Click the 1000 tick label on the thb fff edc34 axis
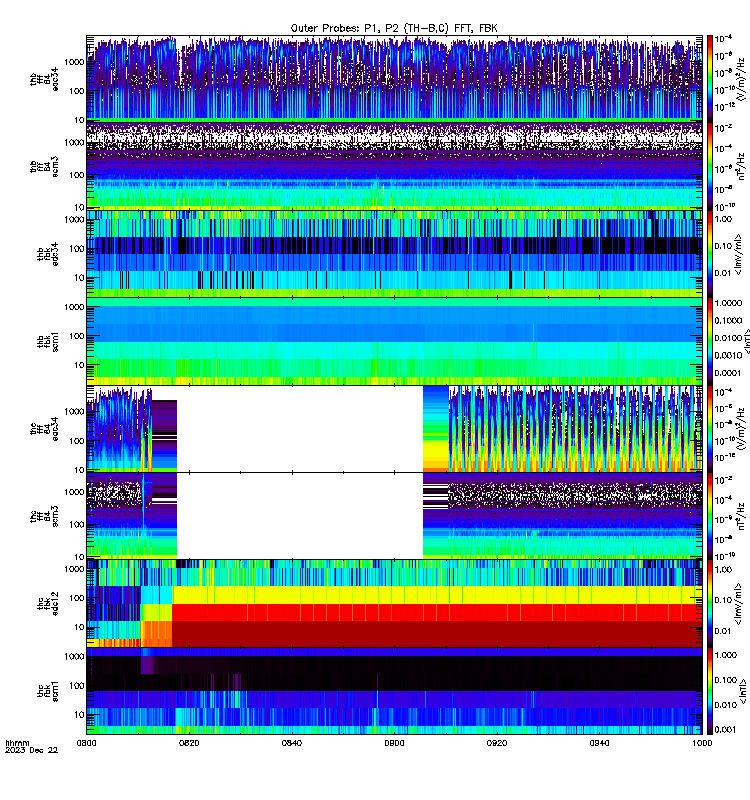The width and height of the screenshot is (750, 800). [74, 62]
